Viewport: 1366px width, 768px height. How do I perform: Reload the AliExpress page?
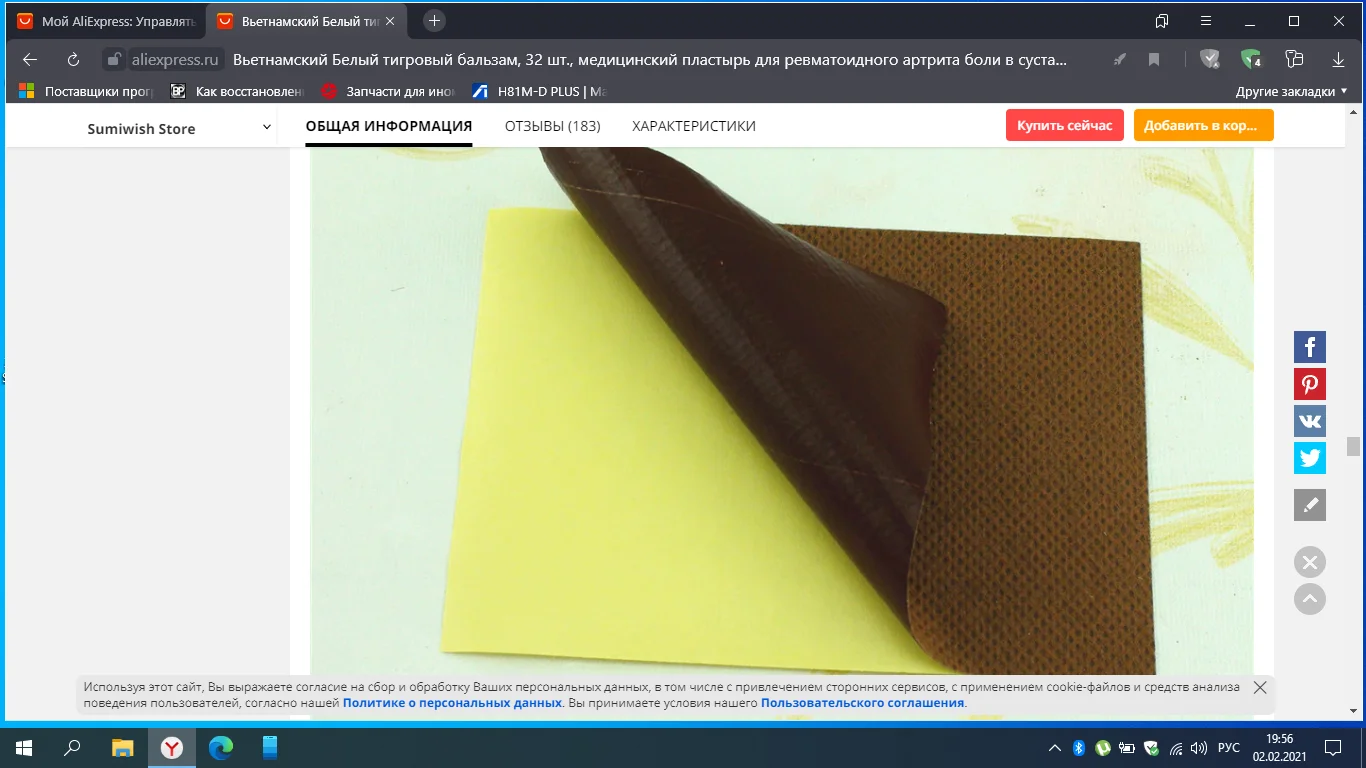(73, 60)
